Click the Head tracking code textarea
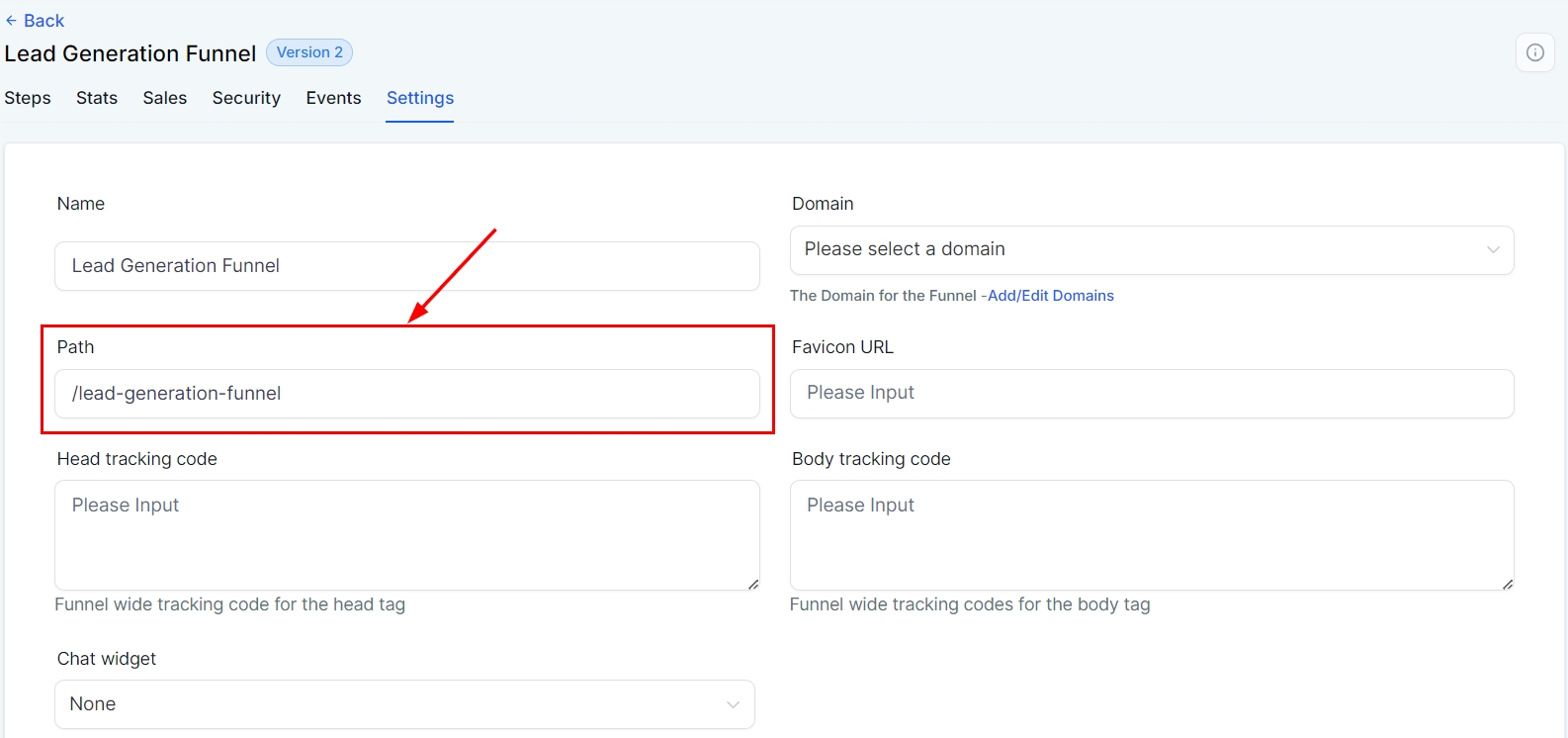Image resolution: width=1568 pixels, height=738 pixels. (x=406, y=534)
